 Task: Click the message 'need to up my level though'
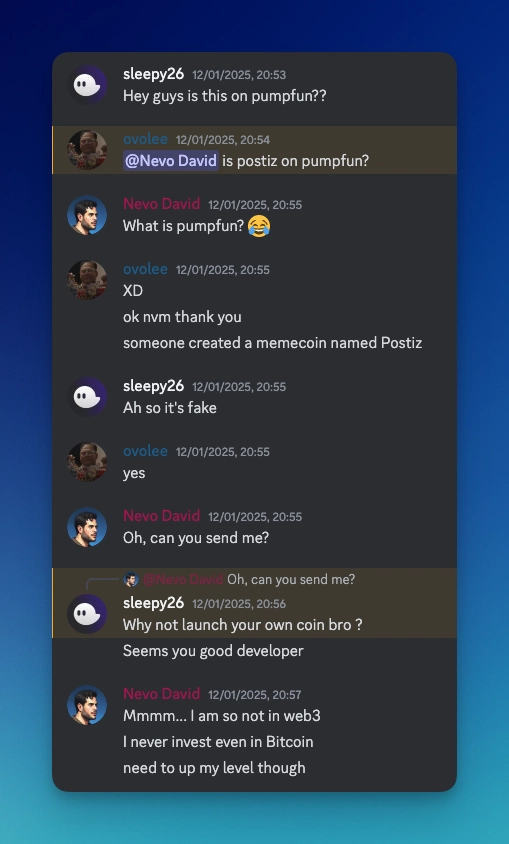[214, 768]
